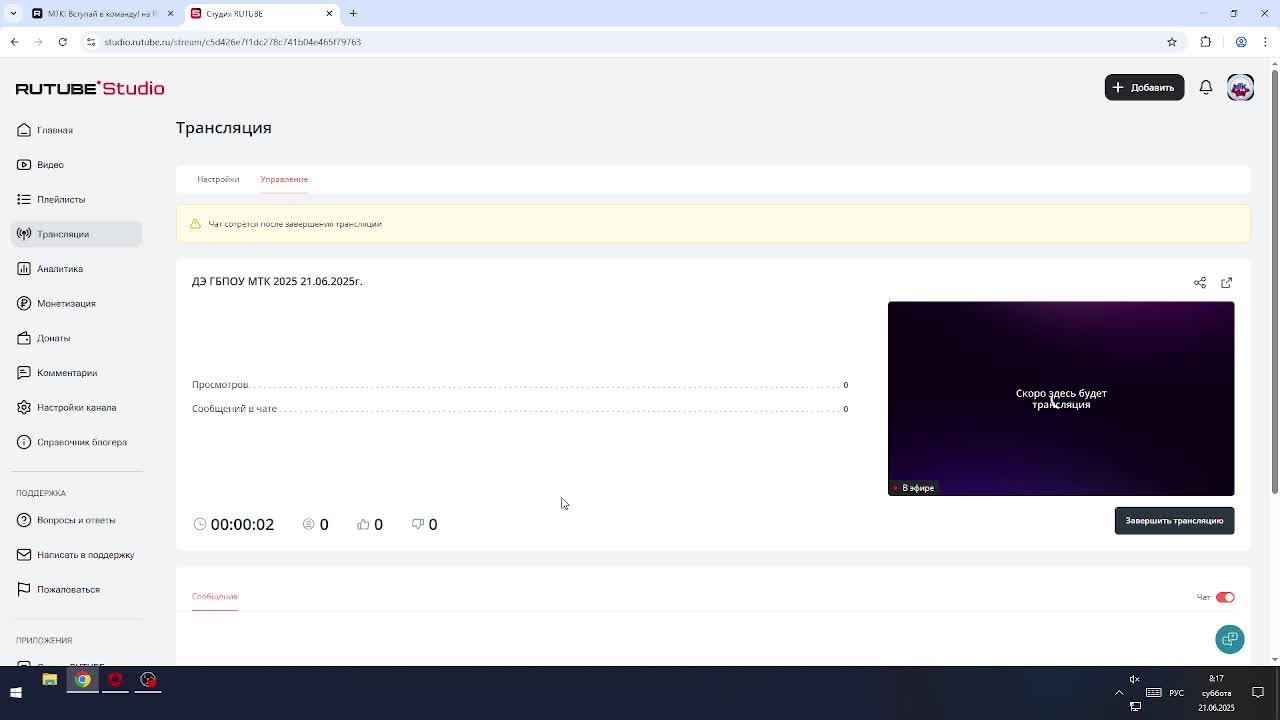Click the stream timer 00:00:02
Viewport: 1280px width, 720px height.
point(242,524)
